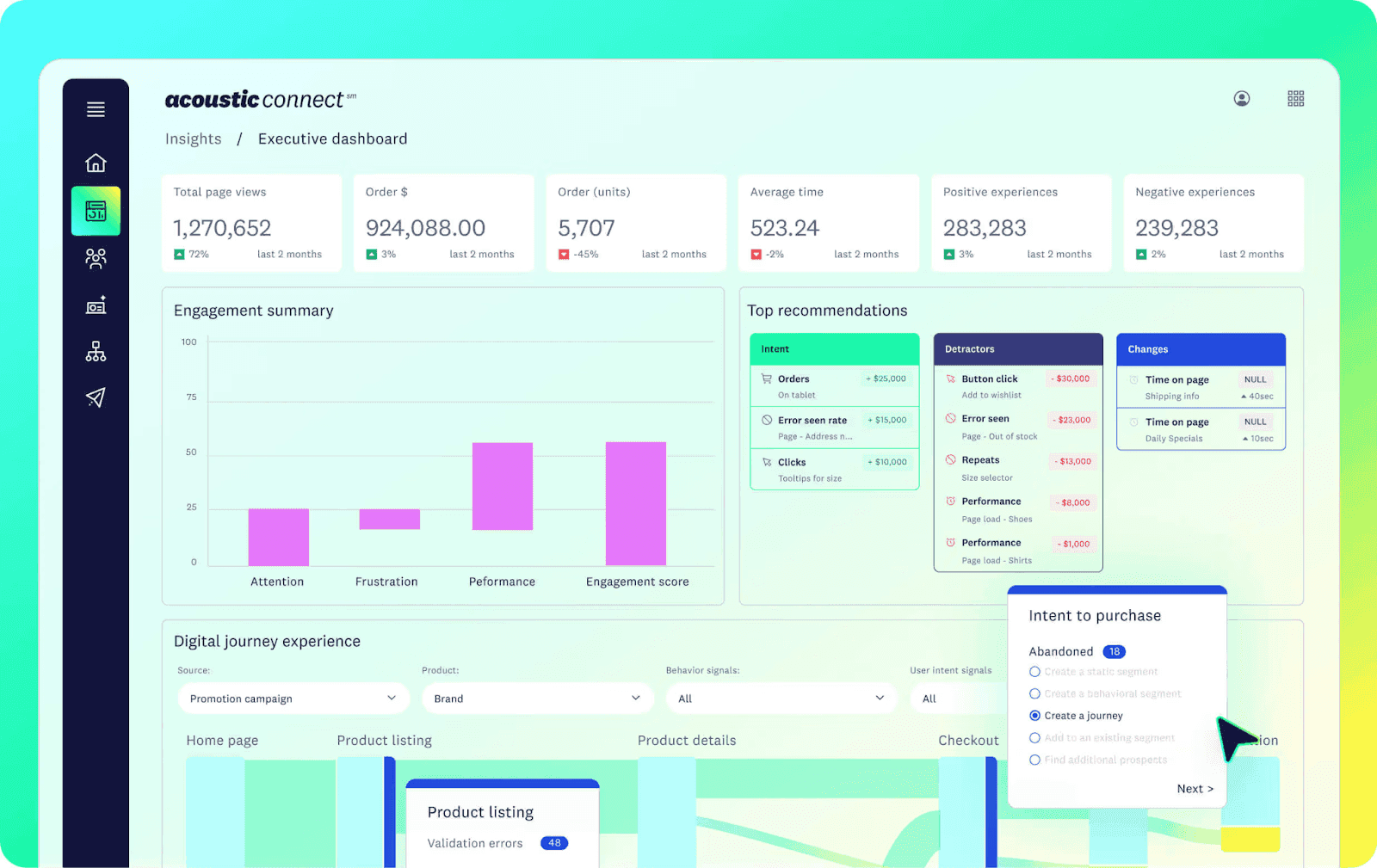This screenshot has width=1377, height=868.
Task: Click the app grid icon top right
Action: pyautogui.click(x=1295, y=98)
